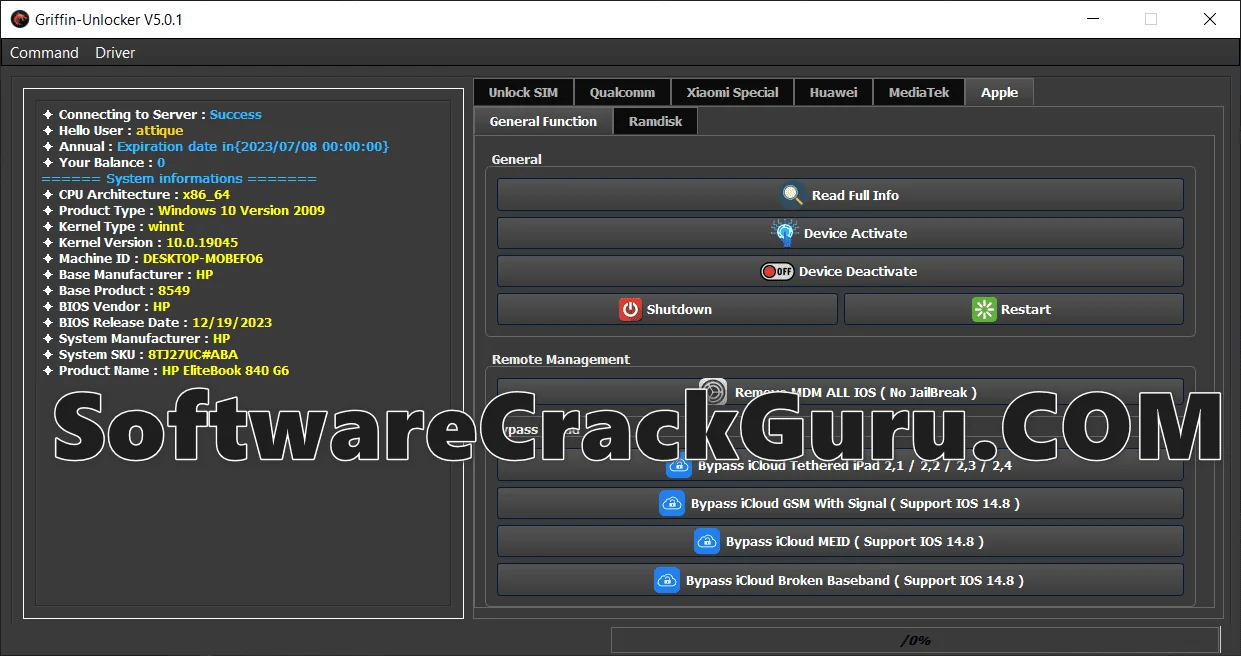Click the 'Kernel Type : winnt' line
Viewport: 1241px width, 656px height.
click(114, 226)
